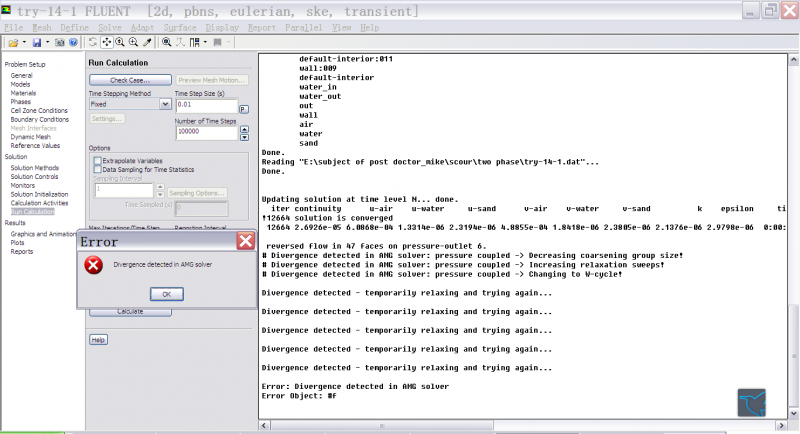800x434 pixels.
Task: Open the File menu
Action: [14, 28]
